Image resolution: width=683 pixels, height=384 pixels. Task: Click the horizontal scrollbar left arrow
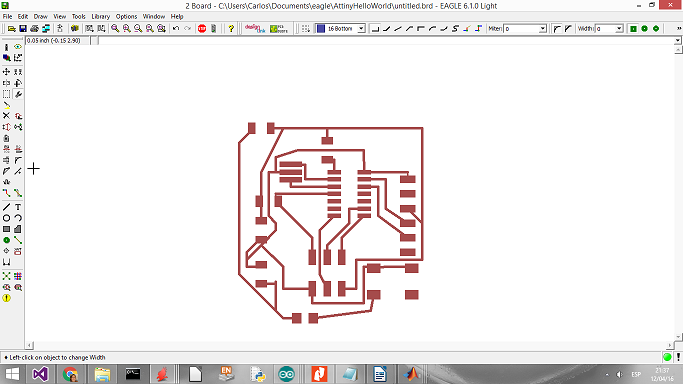(29, 345)
